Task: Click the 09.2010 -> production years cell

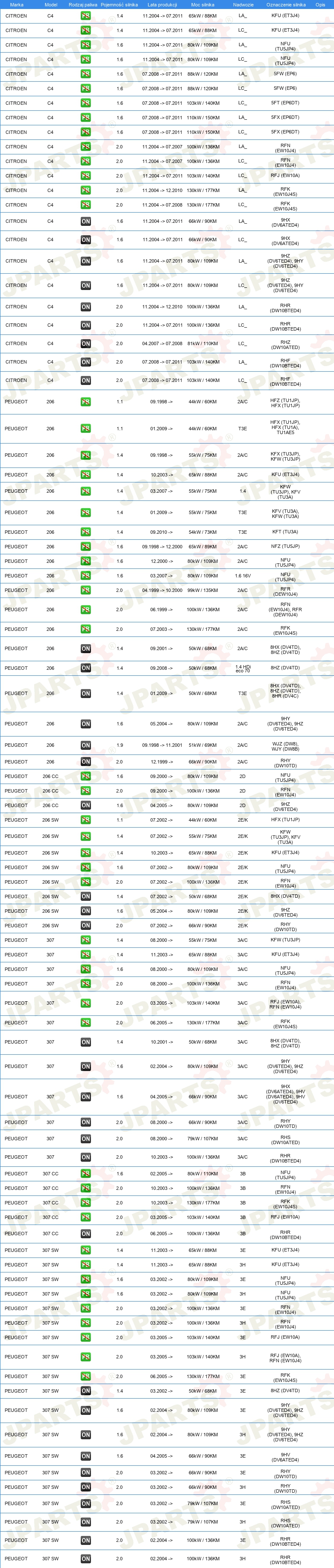Action: point(161,532)
